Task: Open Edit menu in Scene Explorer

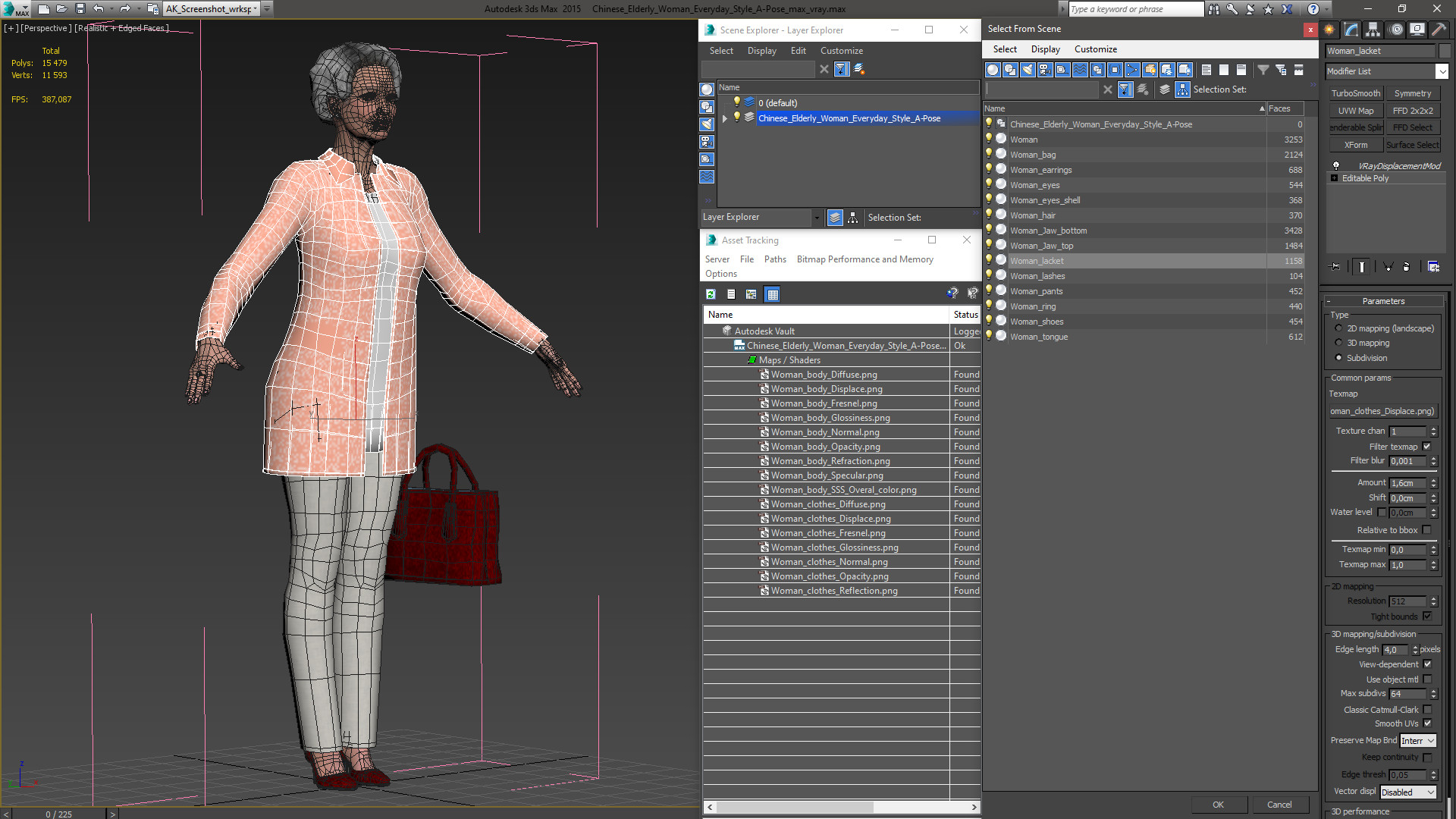Action: [x=798, y=51]
